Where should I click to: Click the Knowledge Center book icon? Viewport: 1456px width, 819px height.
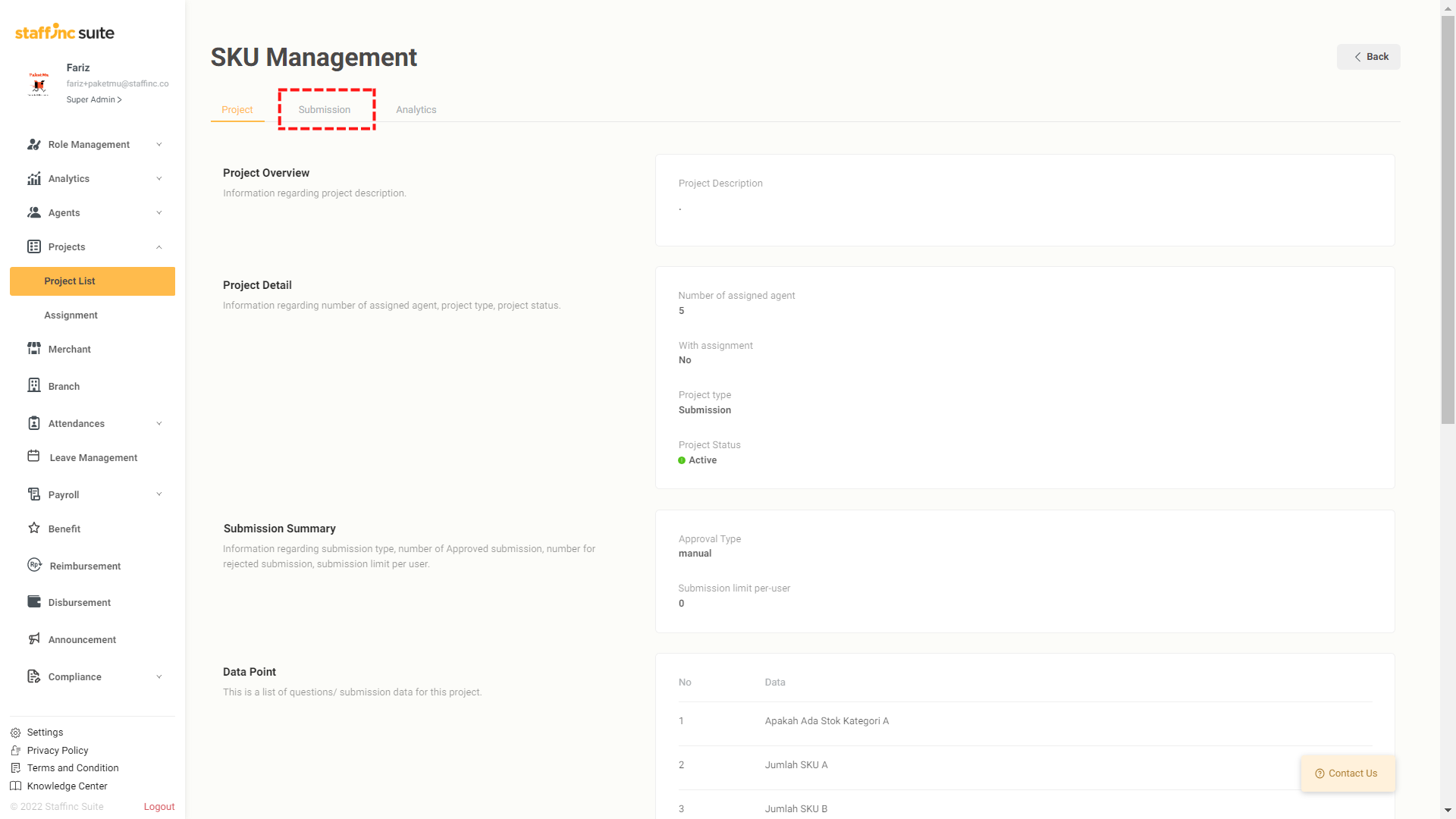pyautogui.click(x=15, y=786)
